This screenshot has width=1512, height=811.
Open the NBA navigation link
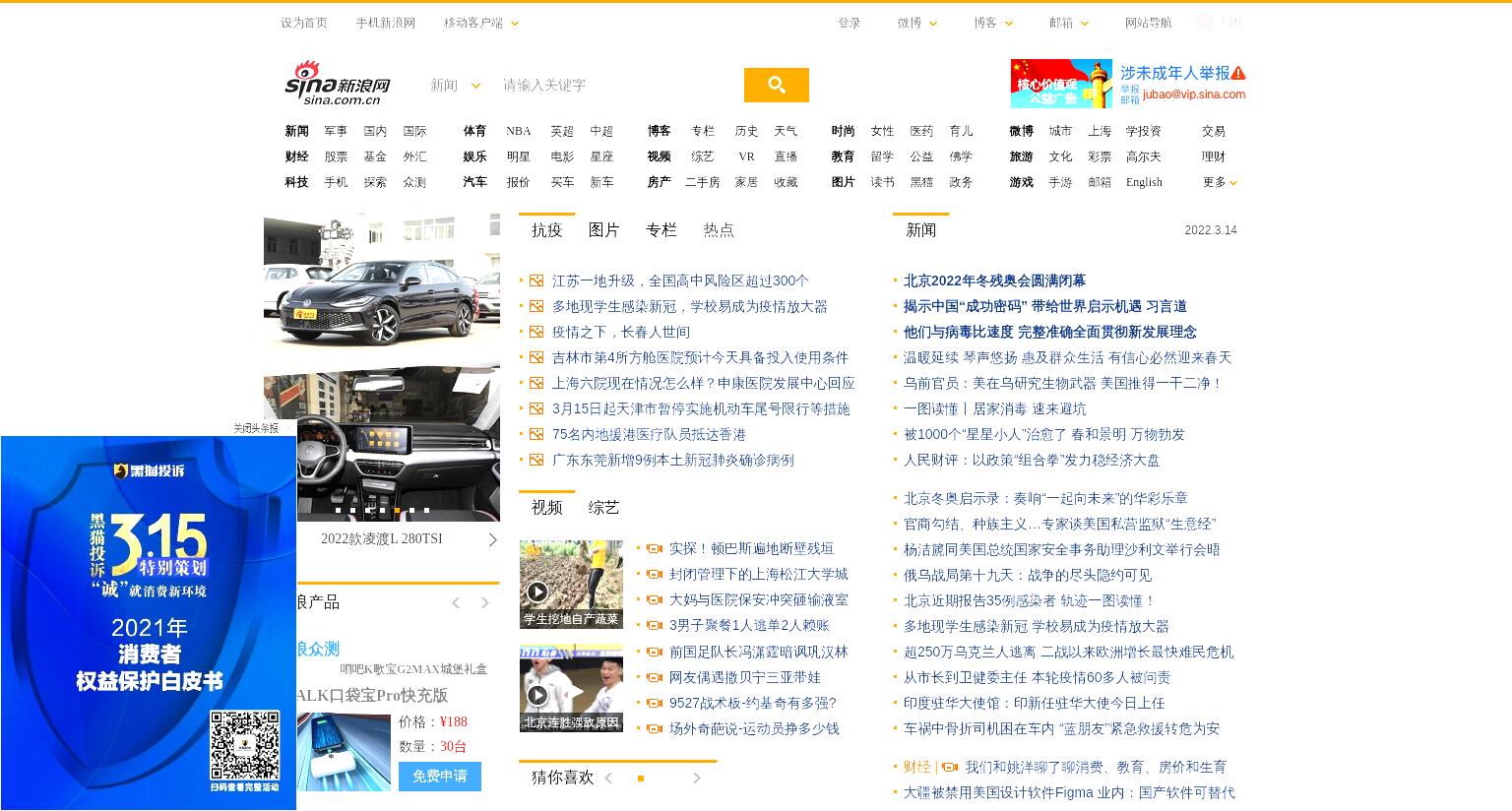(519, 131)
